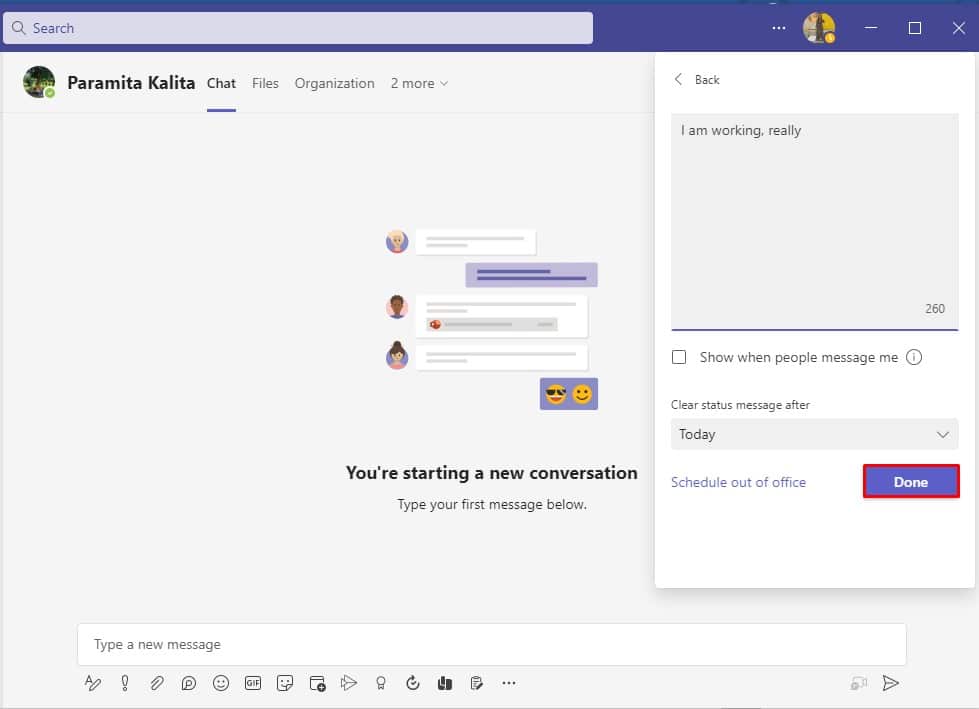This screenshot has width=979, height=709.
Task: Open the sticker picker
Action: [285, 683]
